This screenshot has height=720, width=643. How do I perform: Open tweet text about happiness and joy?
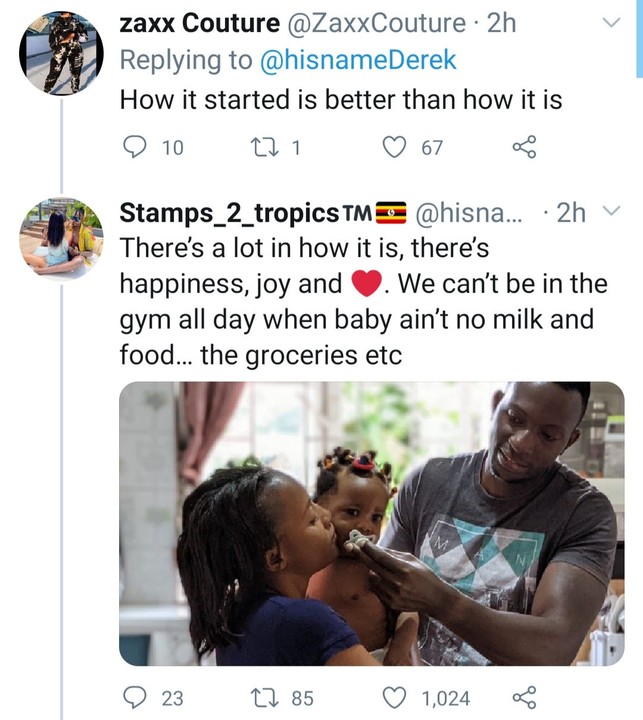360,302
